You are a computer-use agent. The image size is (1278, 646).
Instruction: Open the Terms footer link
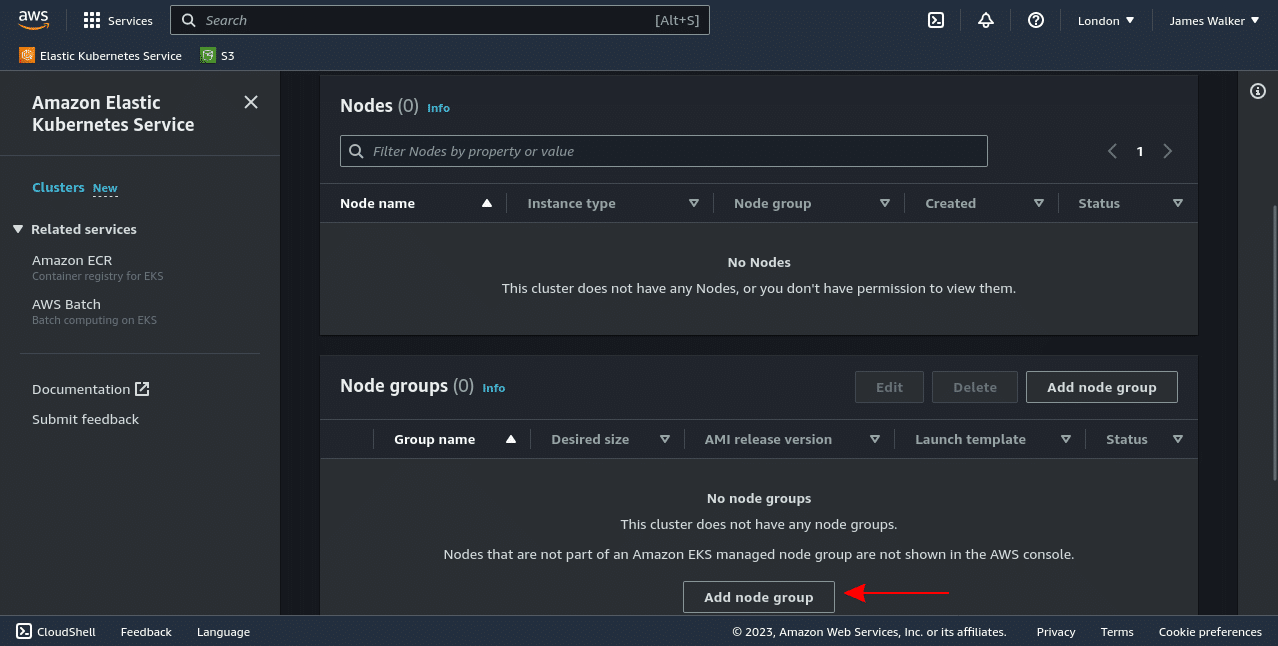(1117, 632)
